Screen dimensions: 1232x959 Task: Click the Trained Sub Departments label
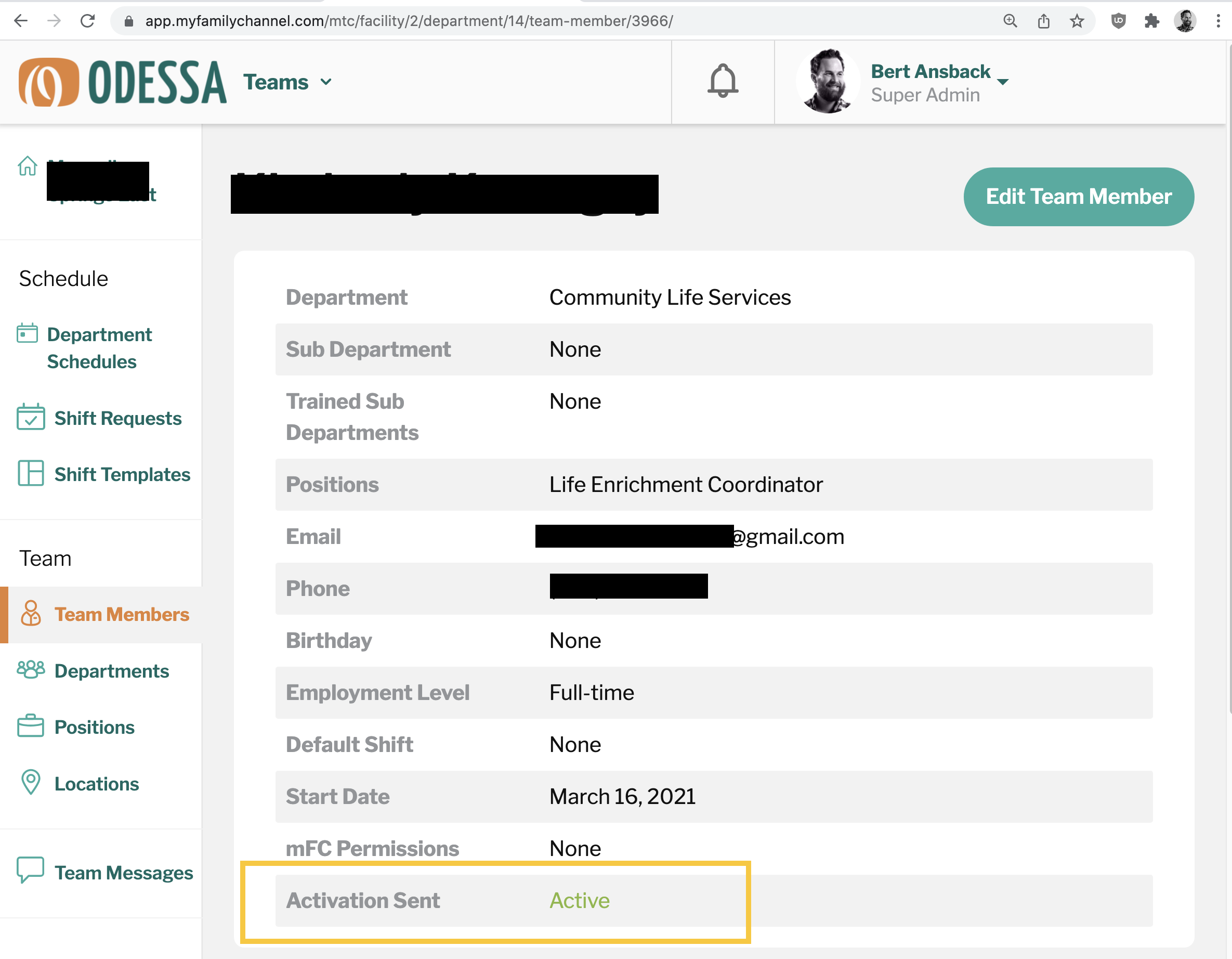point(352,417)
